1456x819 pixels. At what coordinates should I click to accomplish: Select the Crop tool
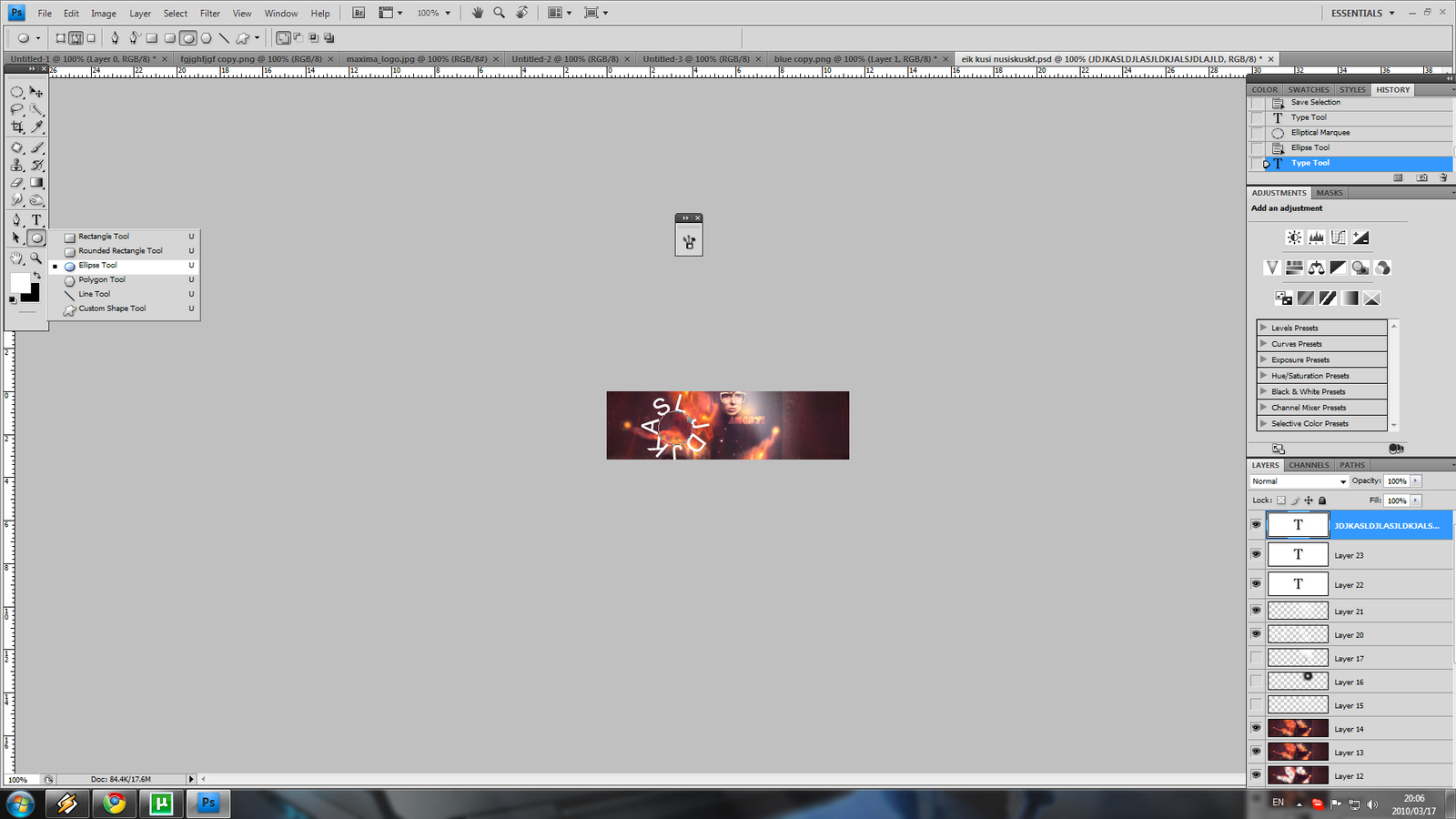tap(17, 127)
